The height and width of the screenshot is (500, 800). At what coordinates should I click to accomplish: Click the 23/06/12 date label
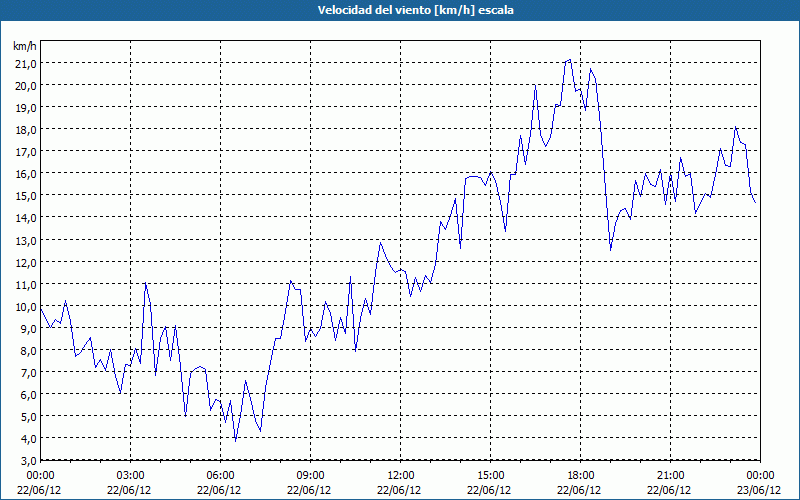pos(759,490)
